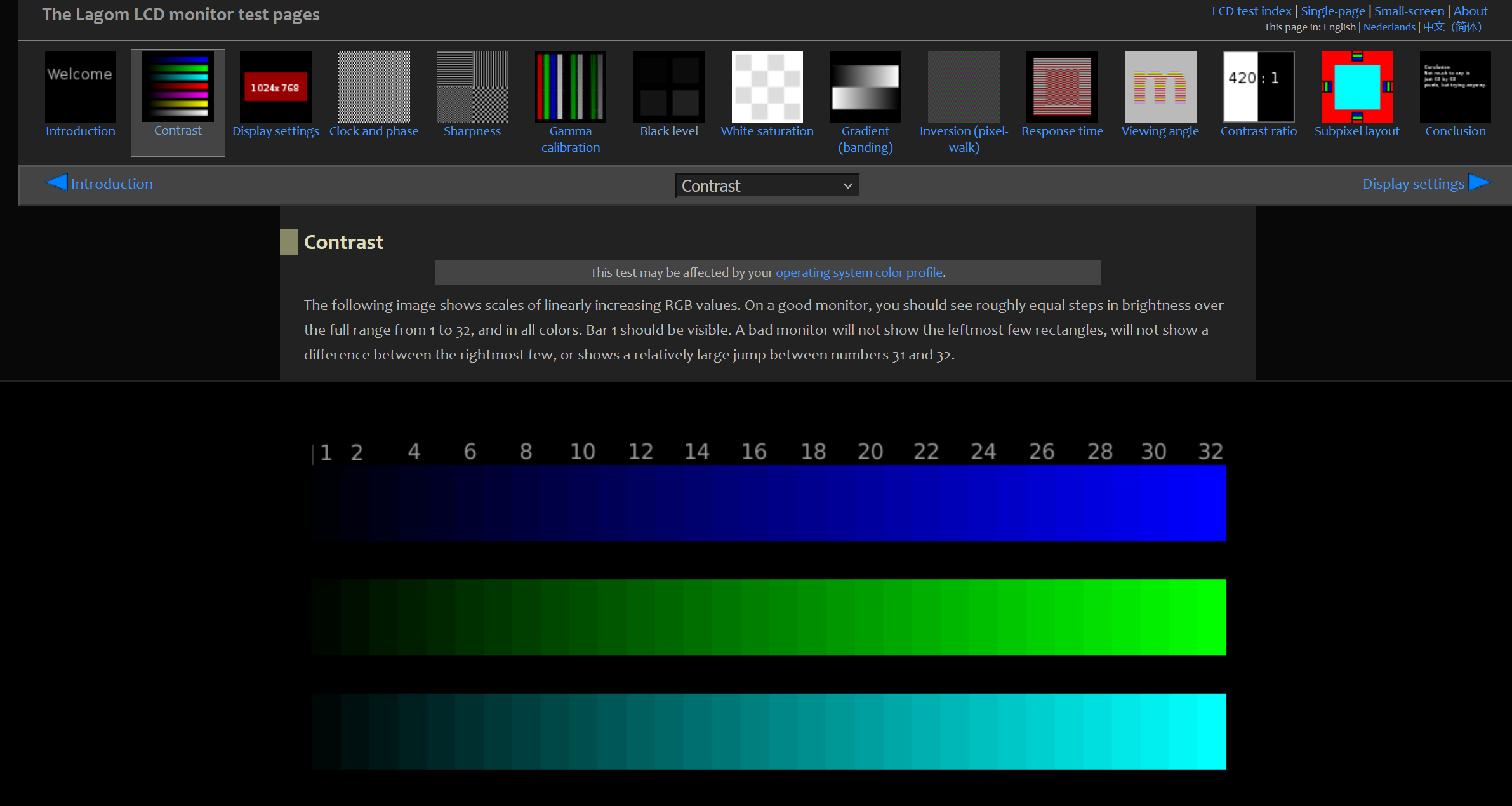The width and height of the screenshot is (1512, 806).
Task: Open the 1024x768 Display settings thumbnail
Action: pos(275,86)
